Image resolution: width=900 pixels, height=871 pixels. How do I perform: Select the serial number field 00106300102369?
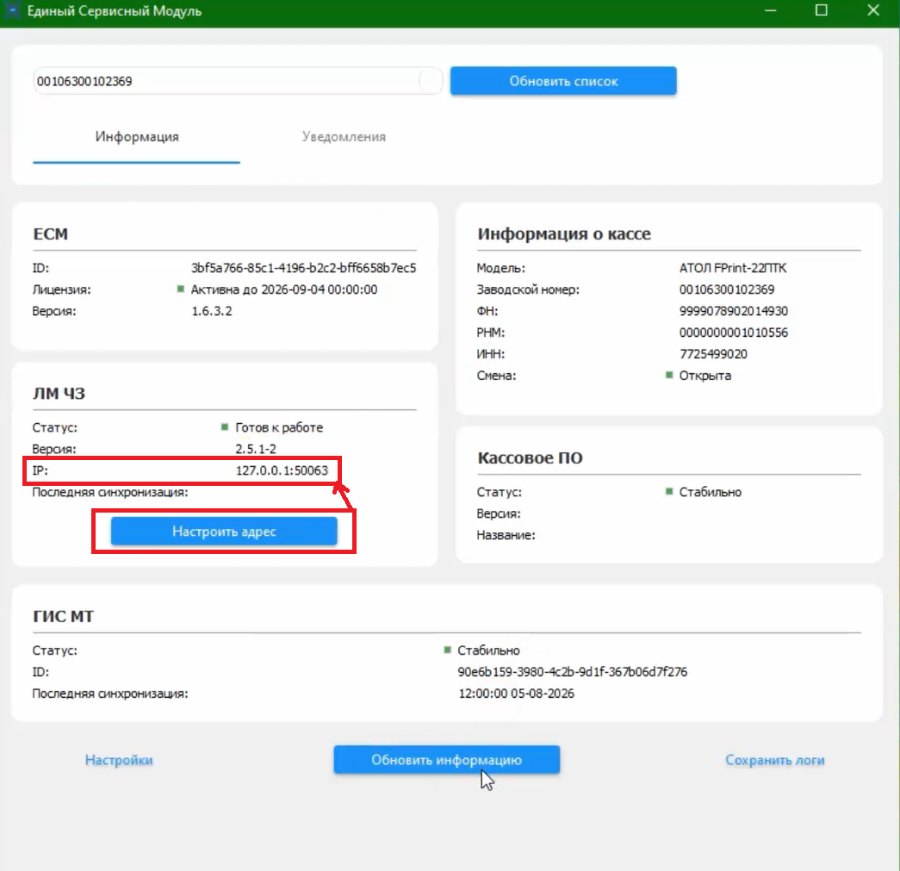[x=238, y=81]
